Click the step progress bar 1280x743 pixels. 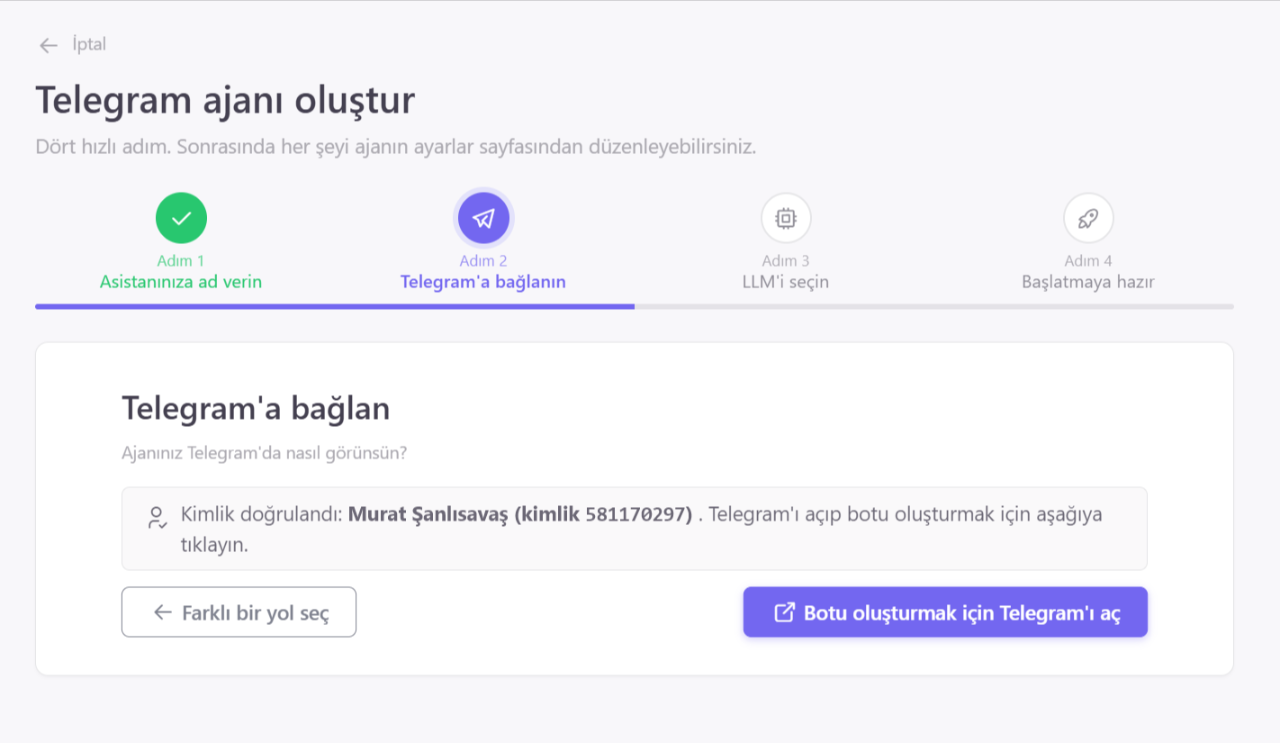(634, 306)
